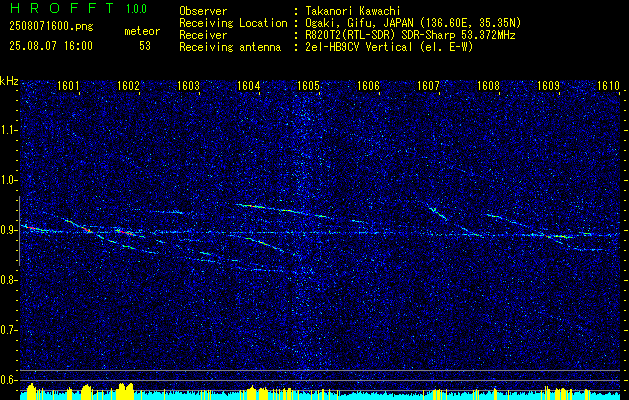Click the 0.8 kHz frequency label

[x=9, y=280]
